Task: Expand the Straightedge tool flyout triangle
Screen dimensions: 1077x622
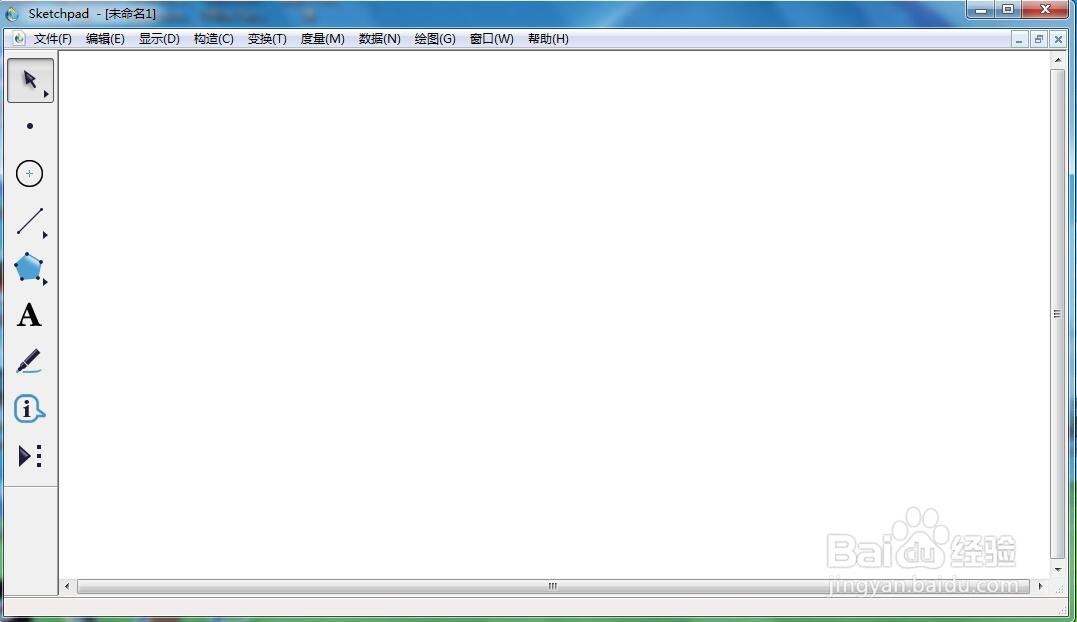Action: pos(45,235)
